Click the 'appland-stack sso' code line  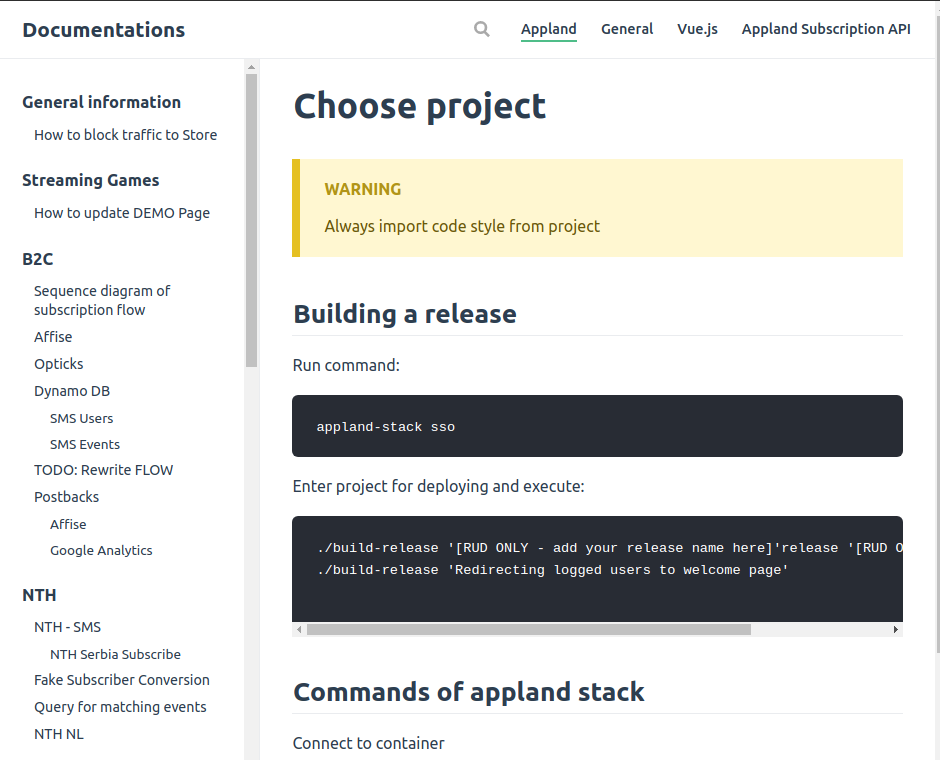[x=385, y=427]
